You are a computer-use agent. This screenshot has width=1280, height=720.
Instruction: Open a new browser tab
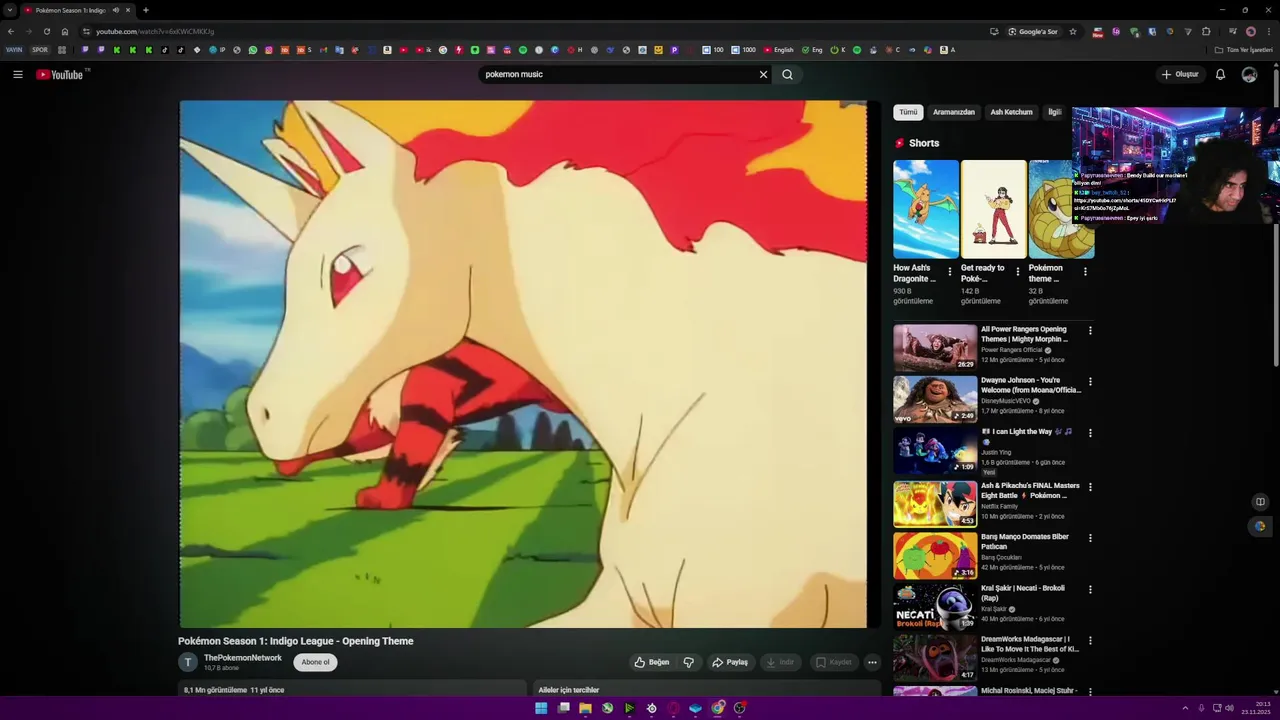point(146,10)
